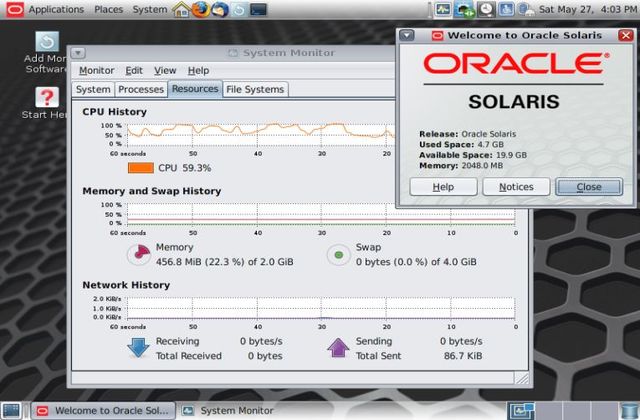Click the Swap pie chart color picker
This screenshot has height=420, width=640.
point(338,255)
